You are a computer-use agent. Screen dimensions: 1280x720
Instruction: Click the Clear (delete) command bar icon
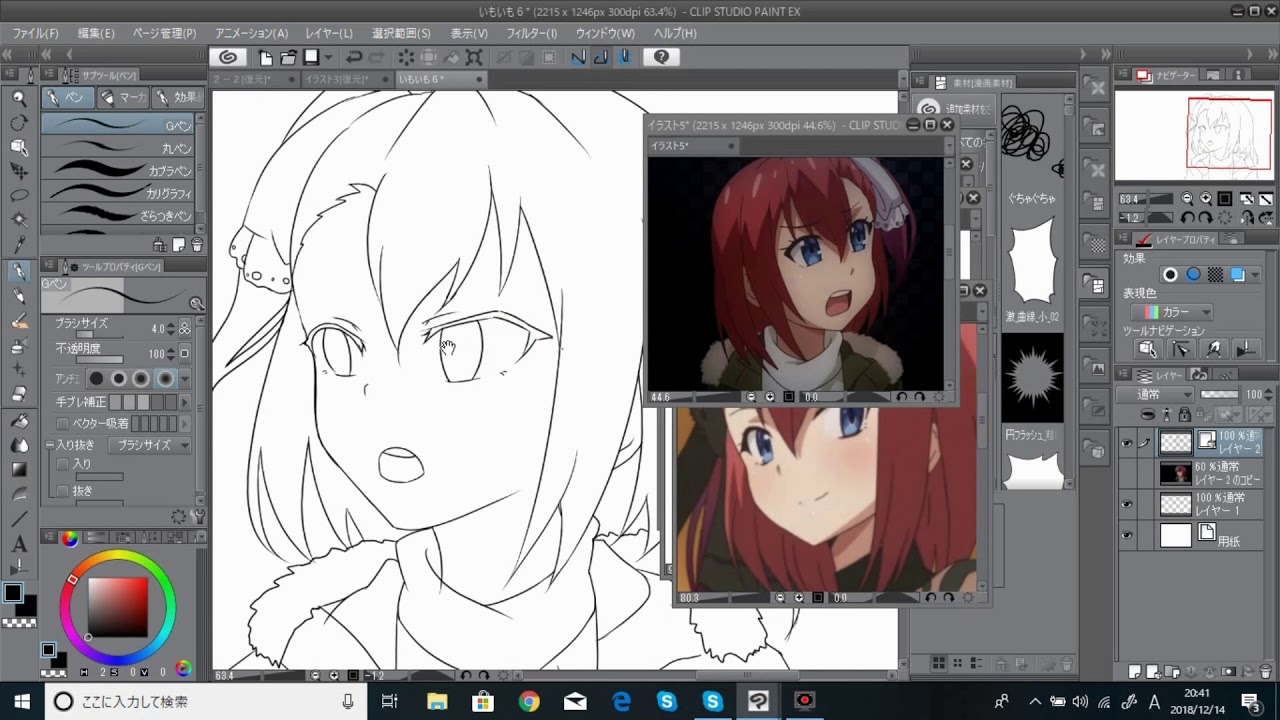tap(406, 57)
